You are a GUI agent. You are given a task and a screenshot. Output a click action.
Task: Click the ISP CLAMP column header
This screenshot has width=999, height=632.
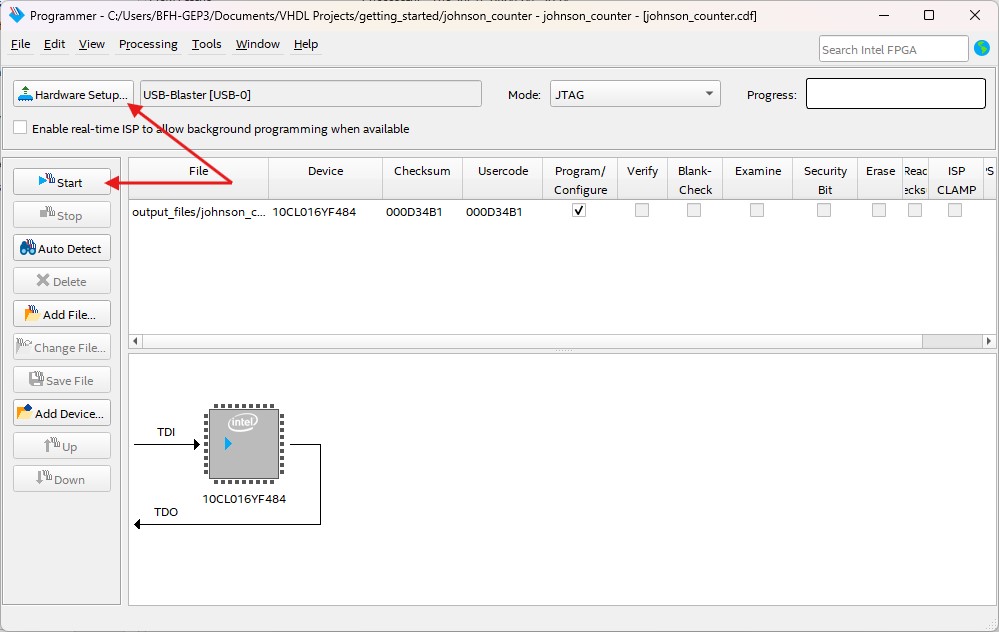click(x=956, y=179)
